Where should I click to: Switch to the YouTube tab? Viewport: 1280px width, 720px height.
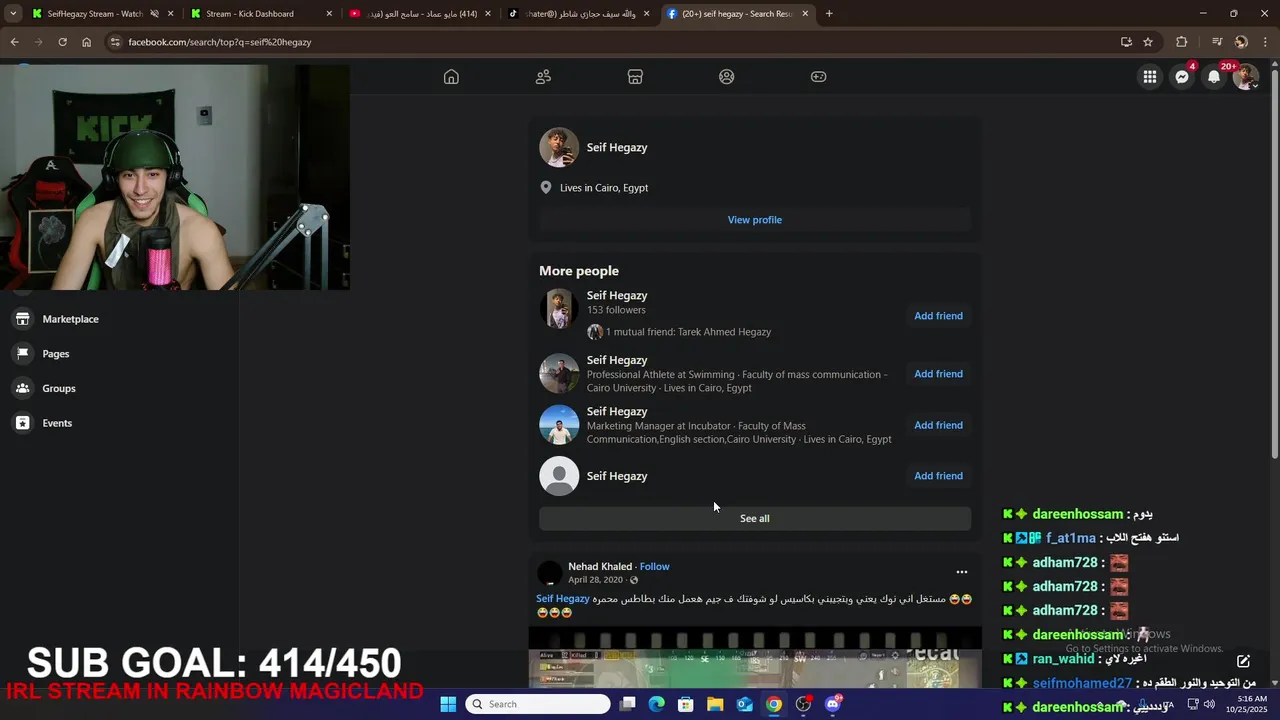(x=419, y=14)
